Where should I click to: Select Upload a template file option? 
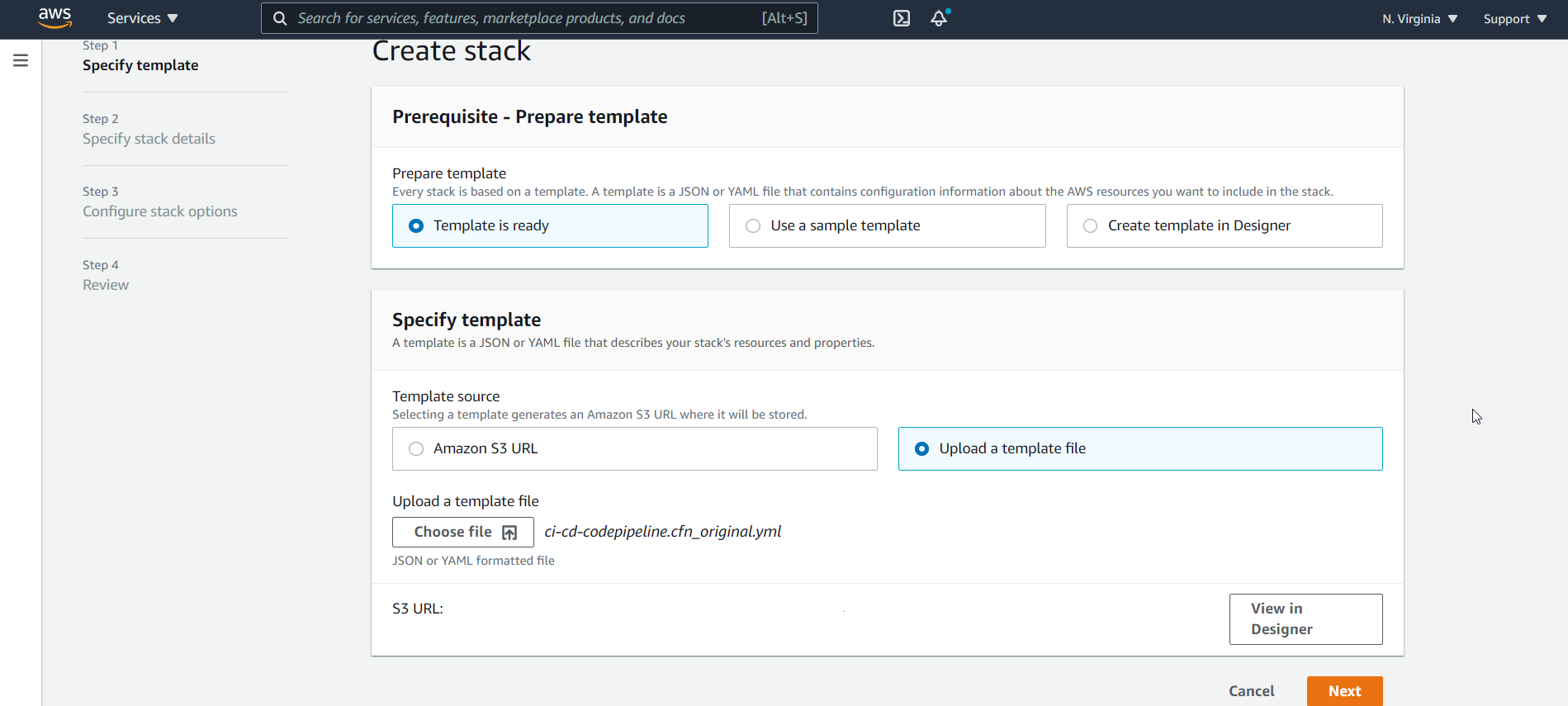coord(921,448)
